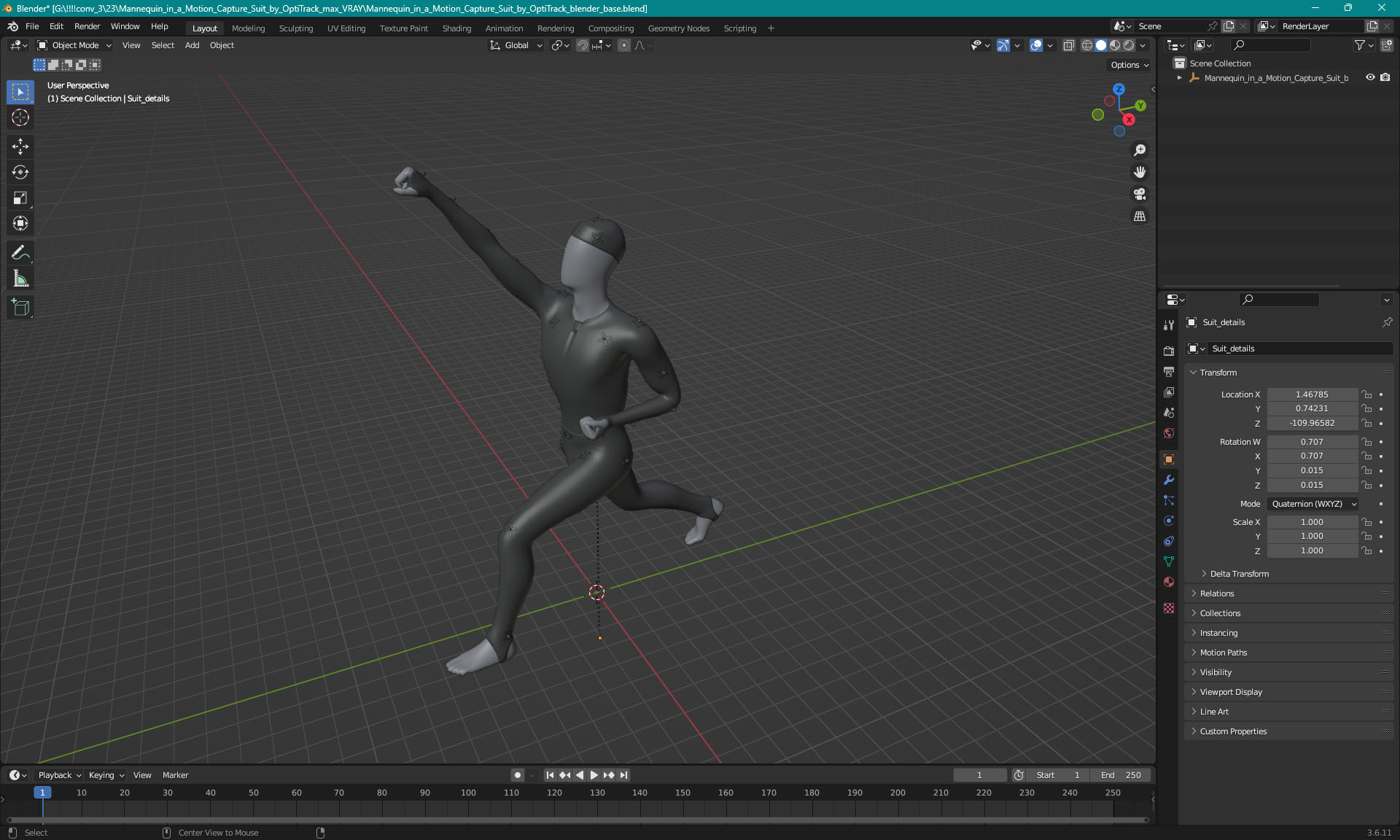Expand the Viewport Display panel
Viewport: 1400px width, 840px height.
[1231, 692]
